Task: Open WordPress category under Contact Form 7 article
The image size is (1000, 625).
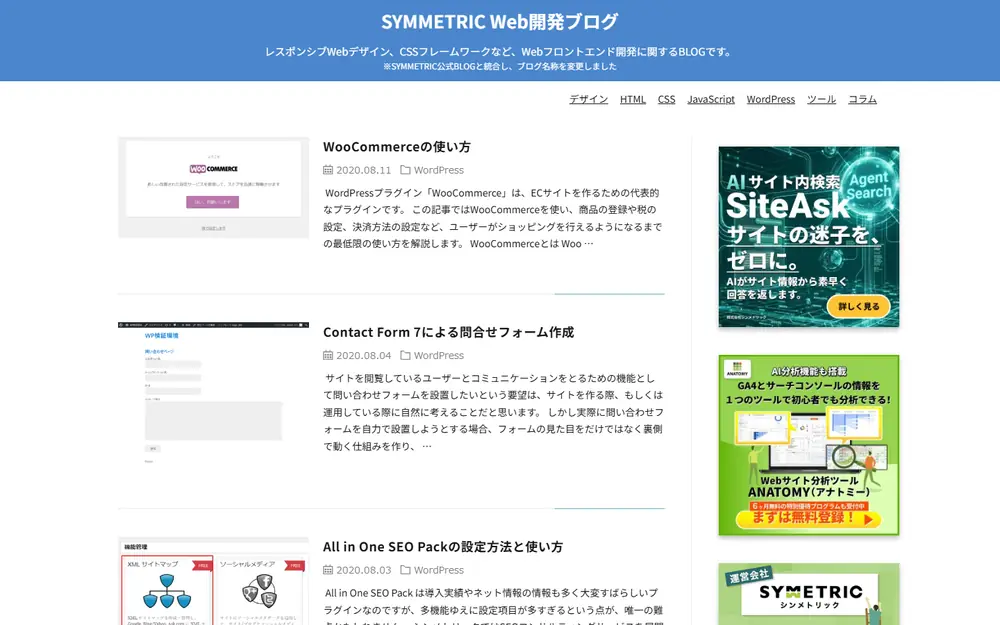Action: click(439, 355)
